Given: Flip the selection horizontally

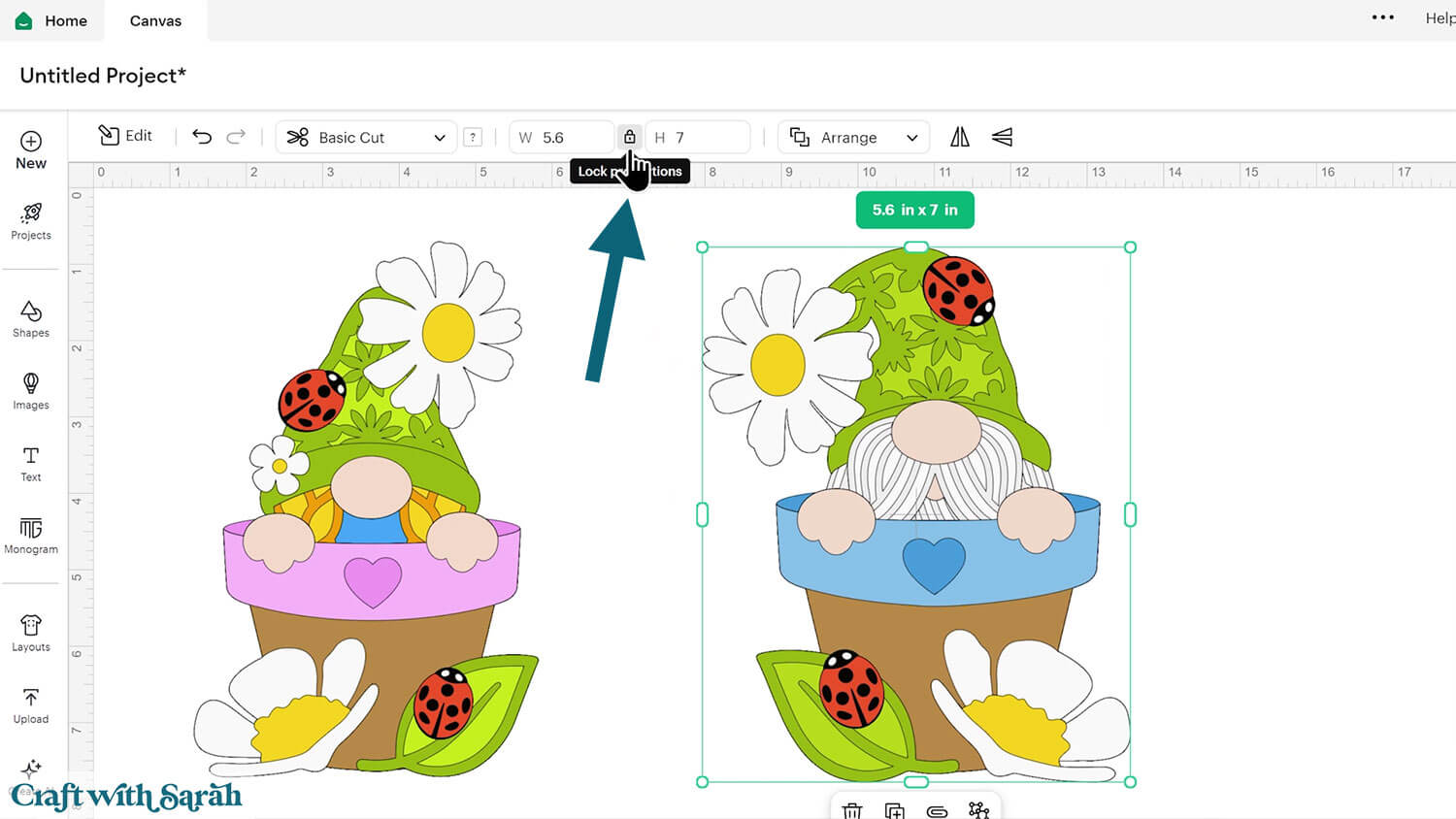Looking at the screenshot, I should pos(959,137).
